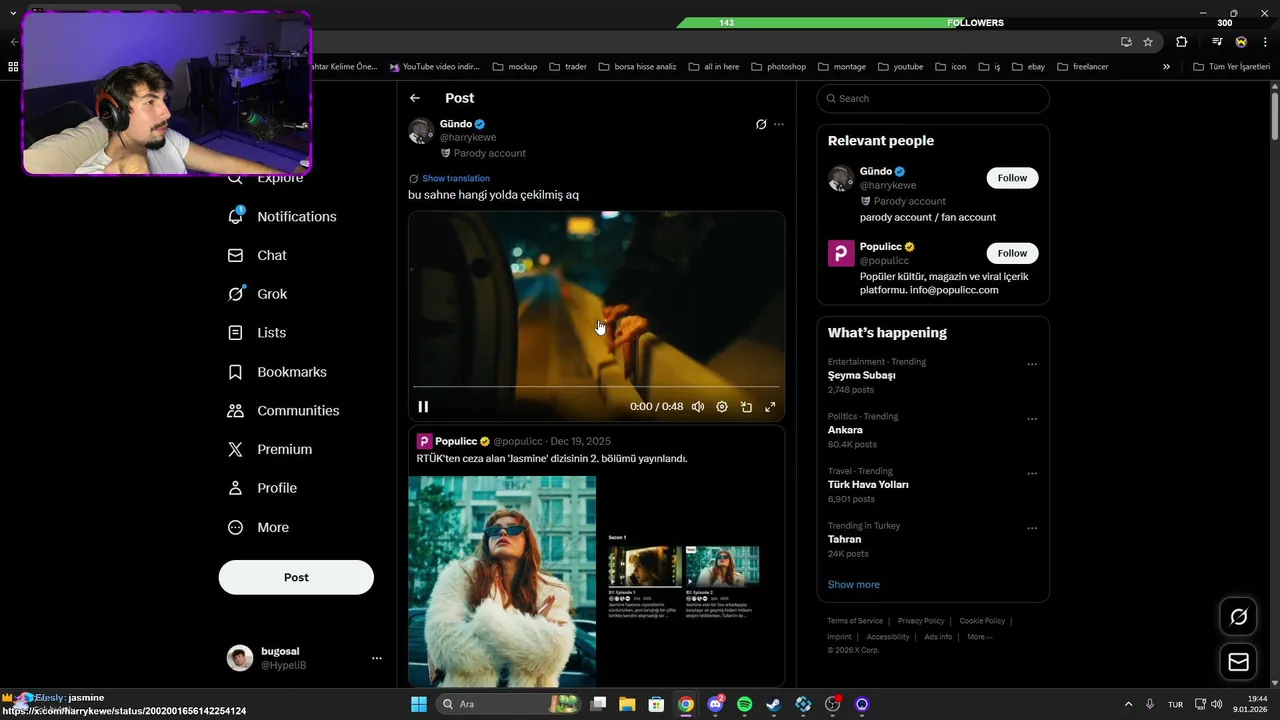This screenshot has height=720, width=1280.
Task: Open Bookmarks in sidebar
Action: [278, 372]
